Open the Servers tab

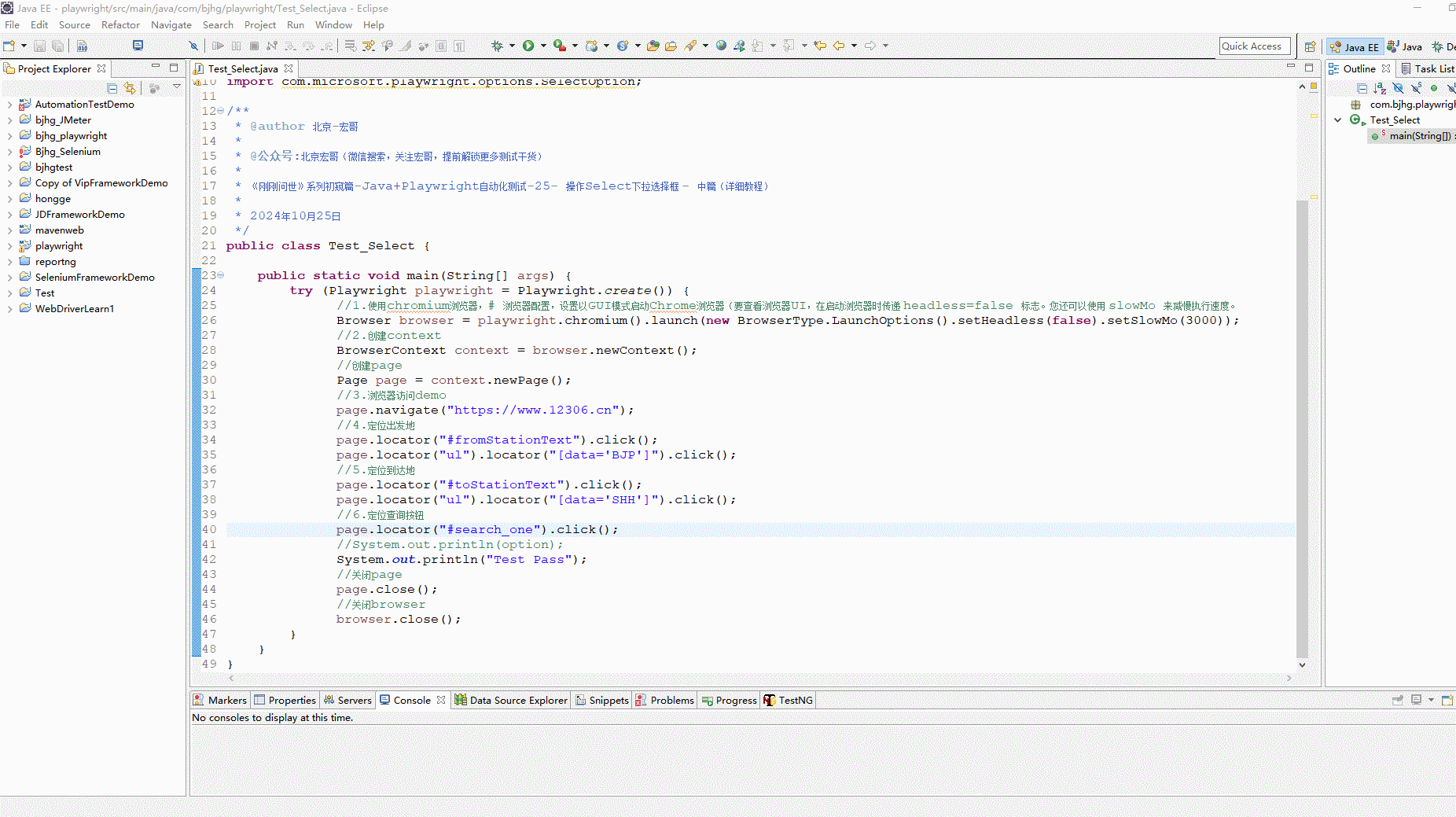point(347,700)
